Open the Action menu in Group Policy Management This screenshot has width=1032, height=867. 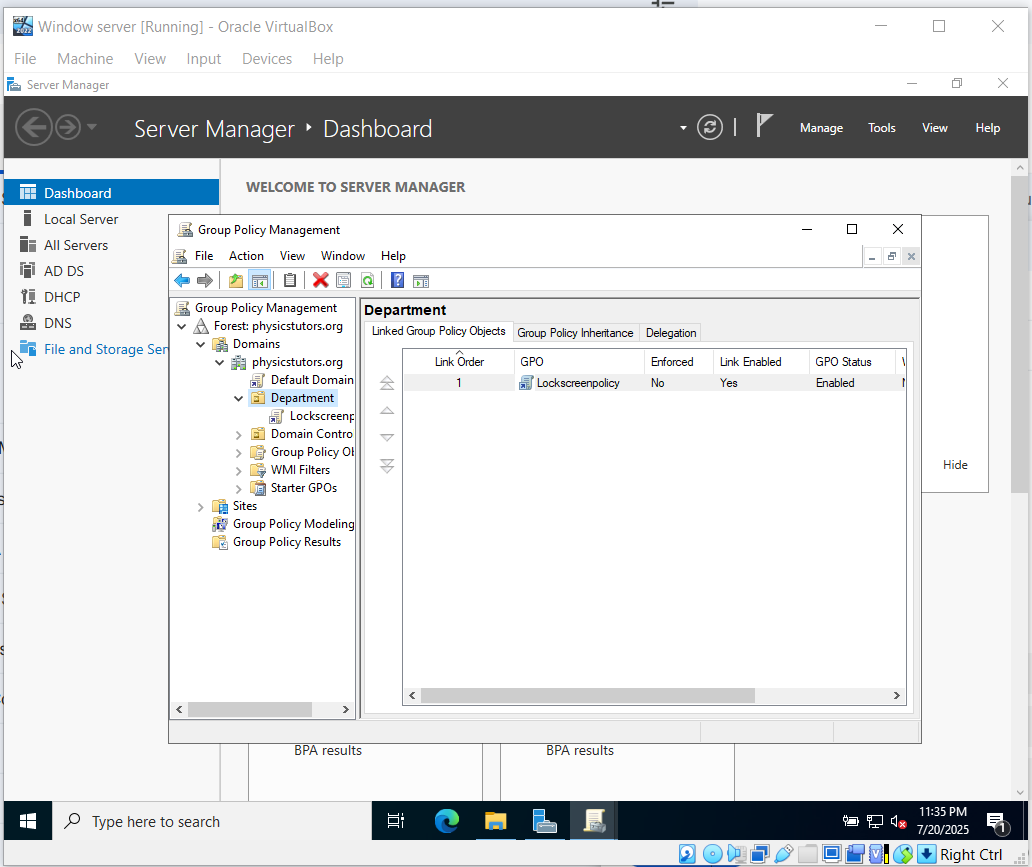pyautogui.click(x=246, y=255)
